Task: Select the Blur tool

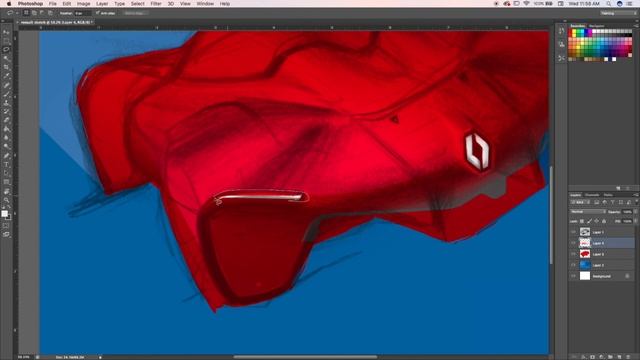Action: tap(6, 138)
